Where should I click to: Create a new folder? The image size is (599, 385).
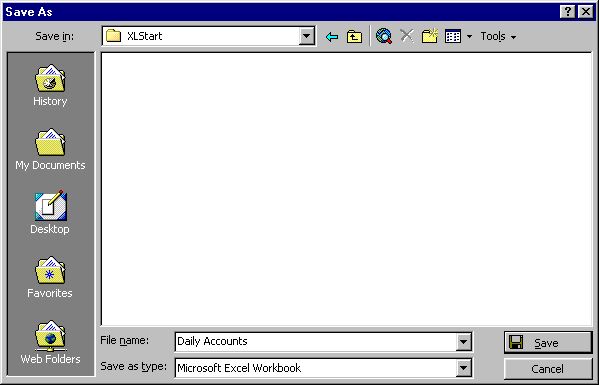point(430,36)
